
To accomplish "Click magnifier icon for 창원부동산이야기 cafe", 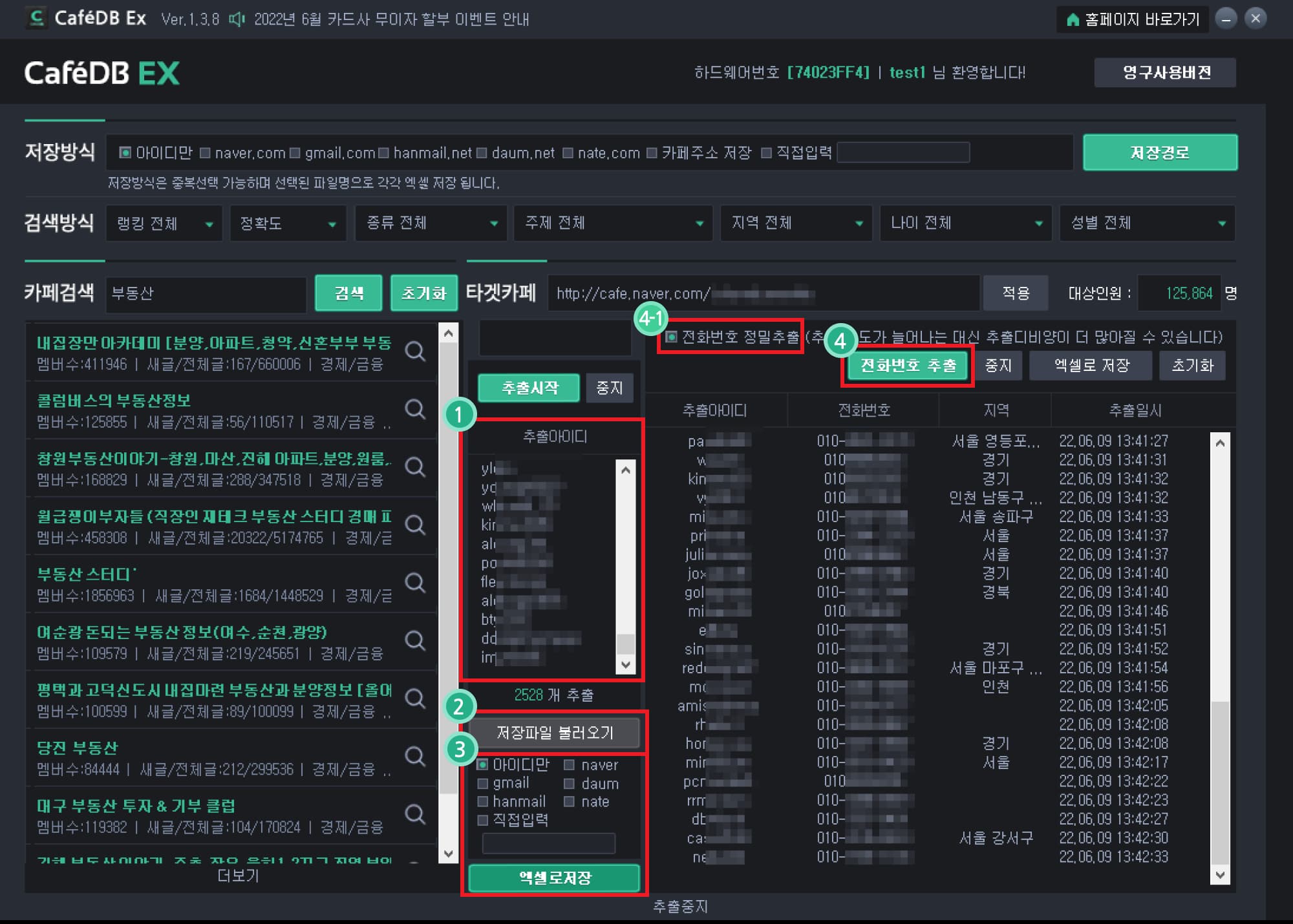I will (x=415, y=467).
